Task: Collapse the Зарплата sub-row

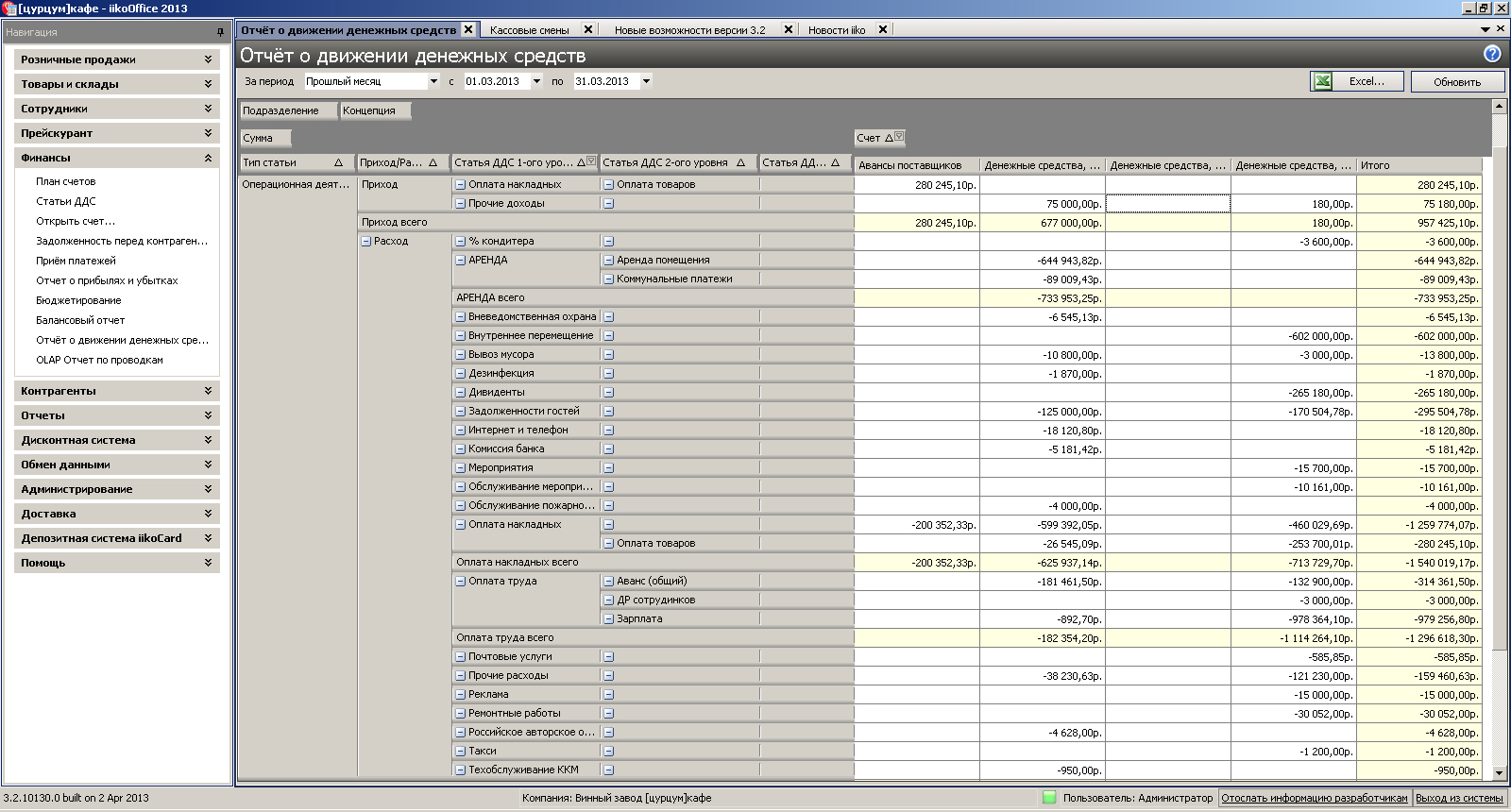Action: [608, 619]
